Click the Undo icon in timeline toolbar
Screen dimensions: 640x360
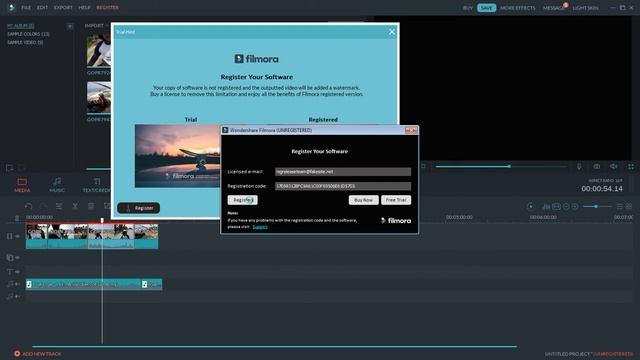[x=28, y=206]
